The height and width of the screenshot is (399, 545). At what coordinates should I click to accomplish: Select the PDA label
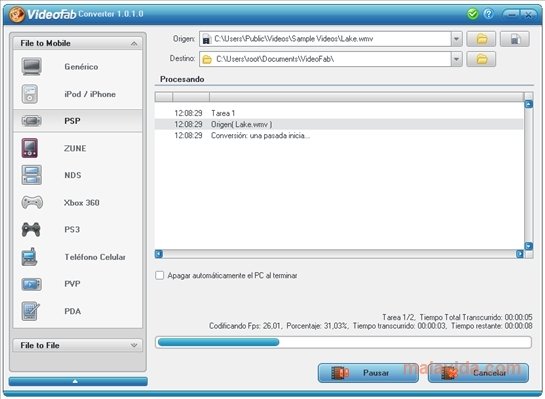pos(72,311)
